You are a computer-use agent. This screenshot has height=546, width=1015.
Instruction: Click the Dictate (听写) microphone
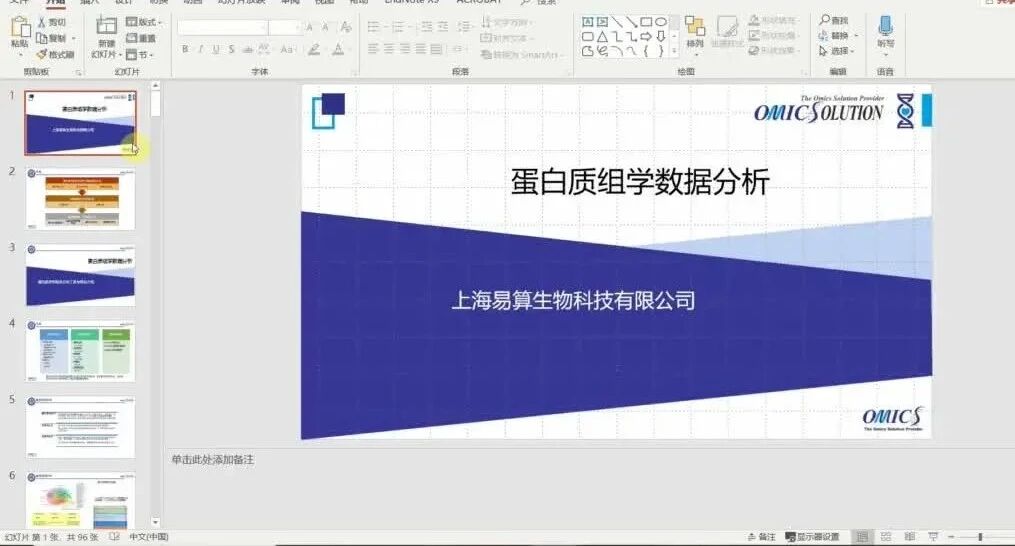click(x=886, y=32)
